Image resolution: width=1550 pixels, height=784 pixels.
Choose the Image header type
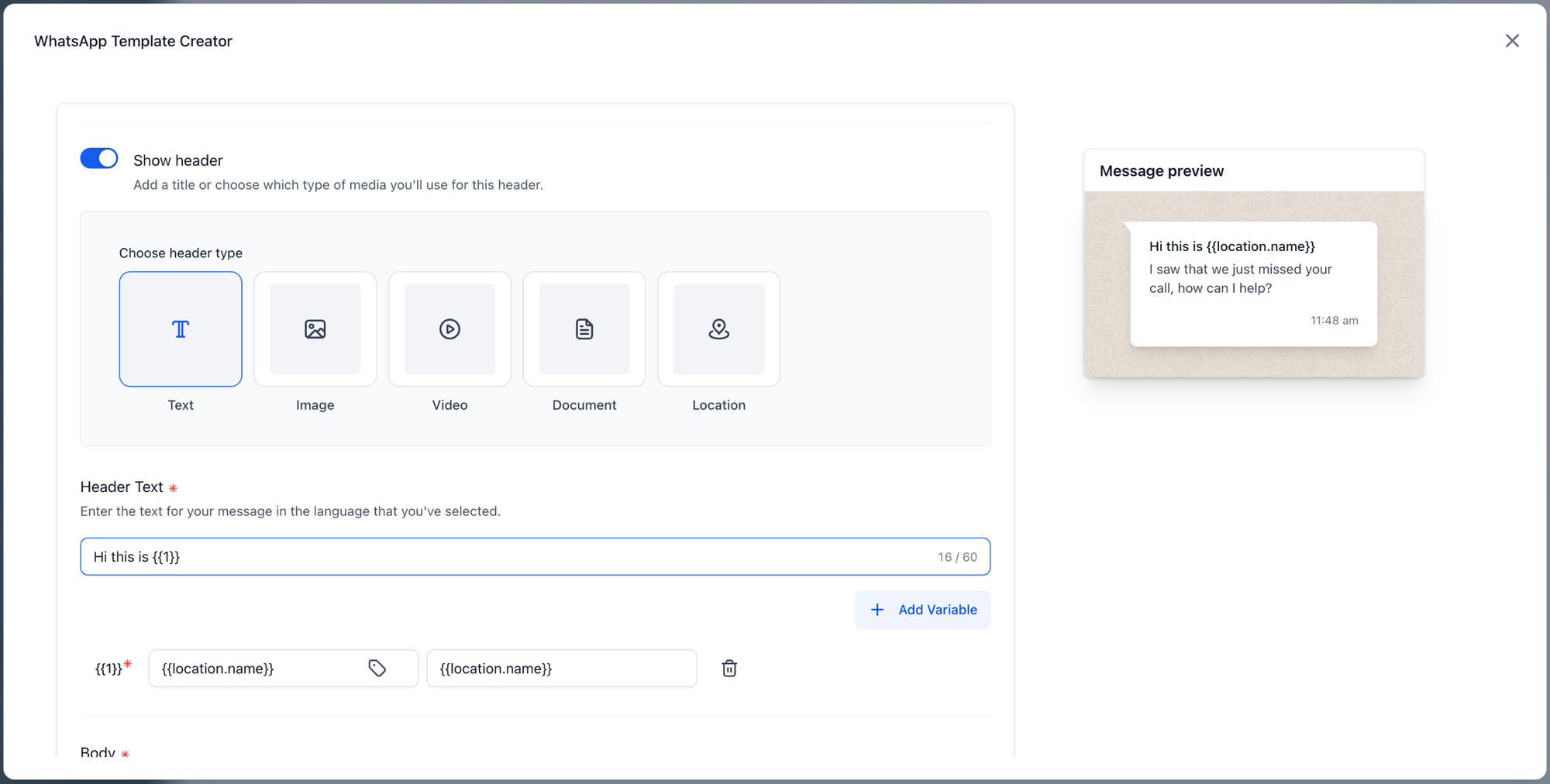pyautogui.click(x=315, y=328)
